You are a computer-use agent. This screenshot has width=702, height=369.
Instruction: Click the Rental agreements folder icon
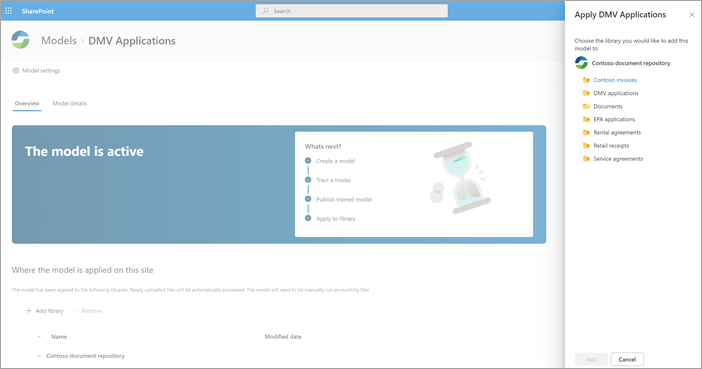(586, 132)
